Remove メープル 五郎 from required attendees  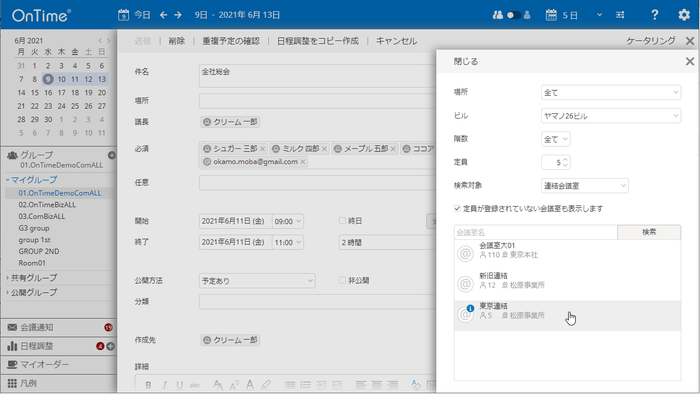393,149
